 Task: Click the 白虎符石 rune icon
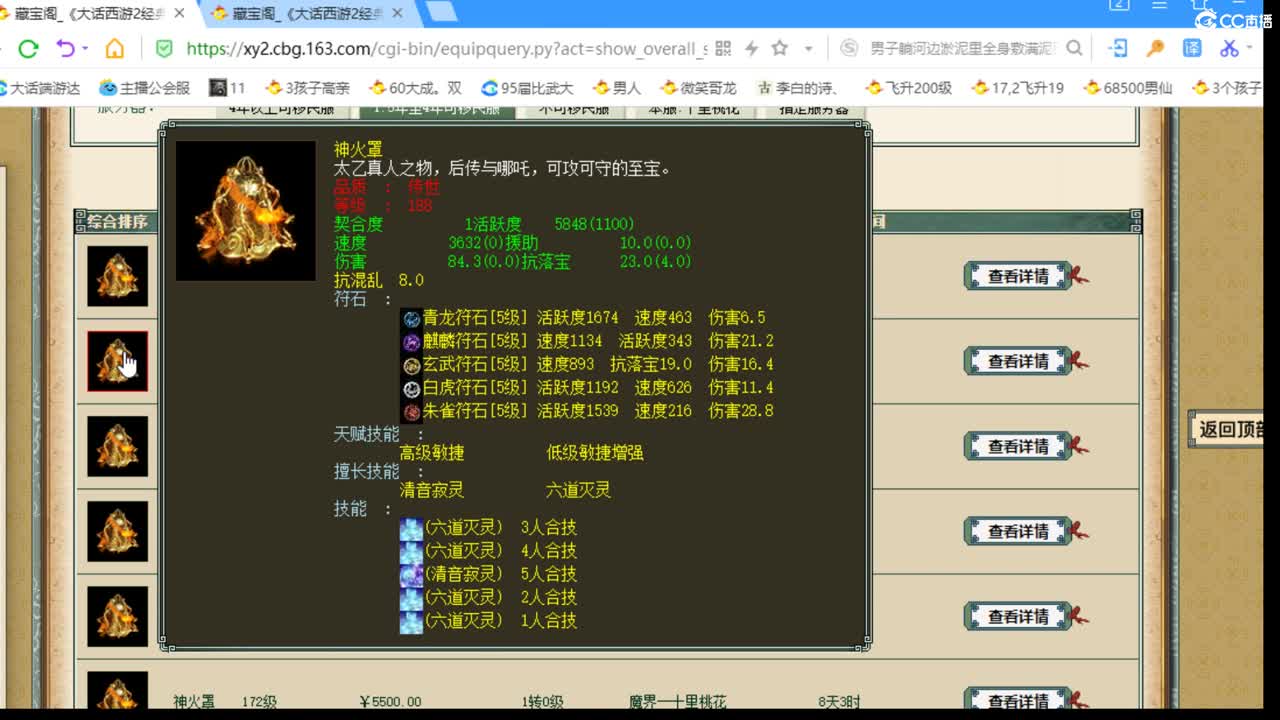(x=411, y=388)
